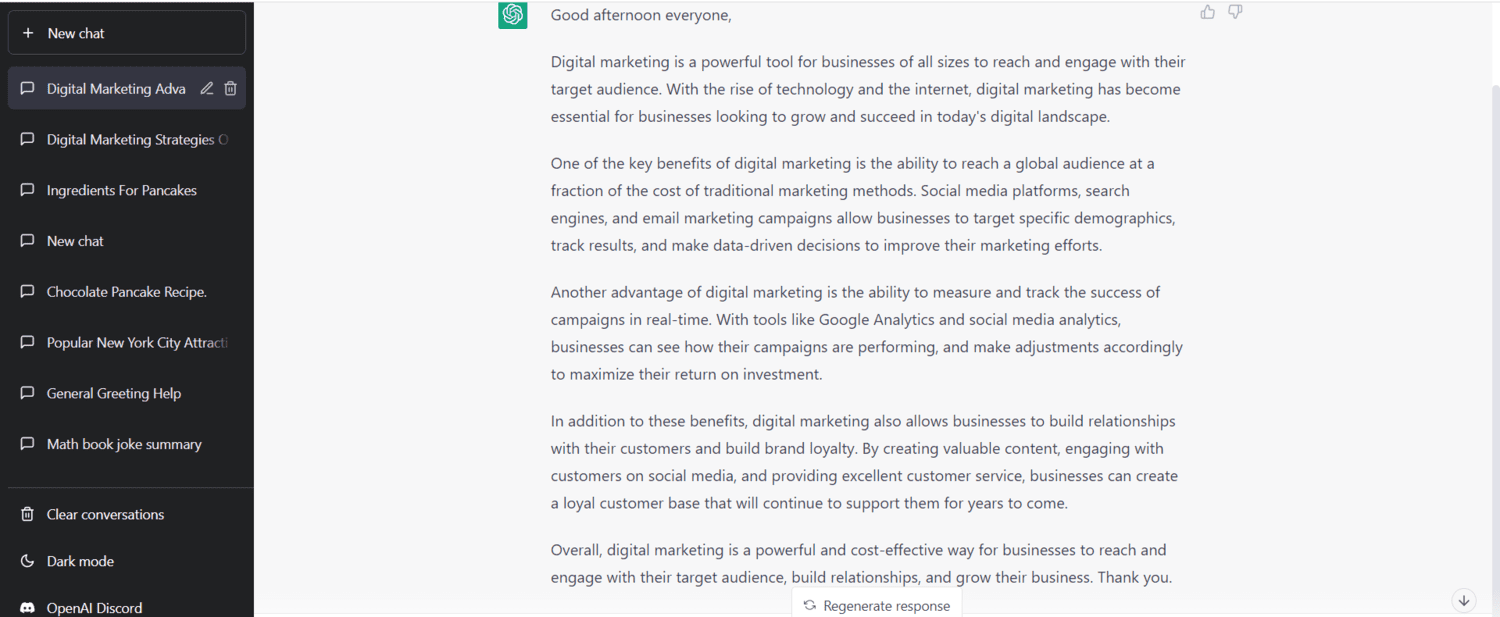Click the thumbs down icon on response
The width and height of the screenshot is (1500, 617).
pos(1236,12)
